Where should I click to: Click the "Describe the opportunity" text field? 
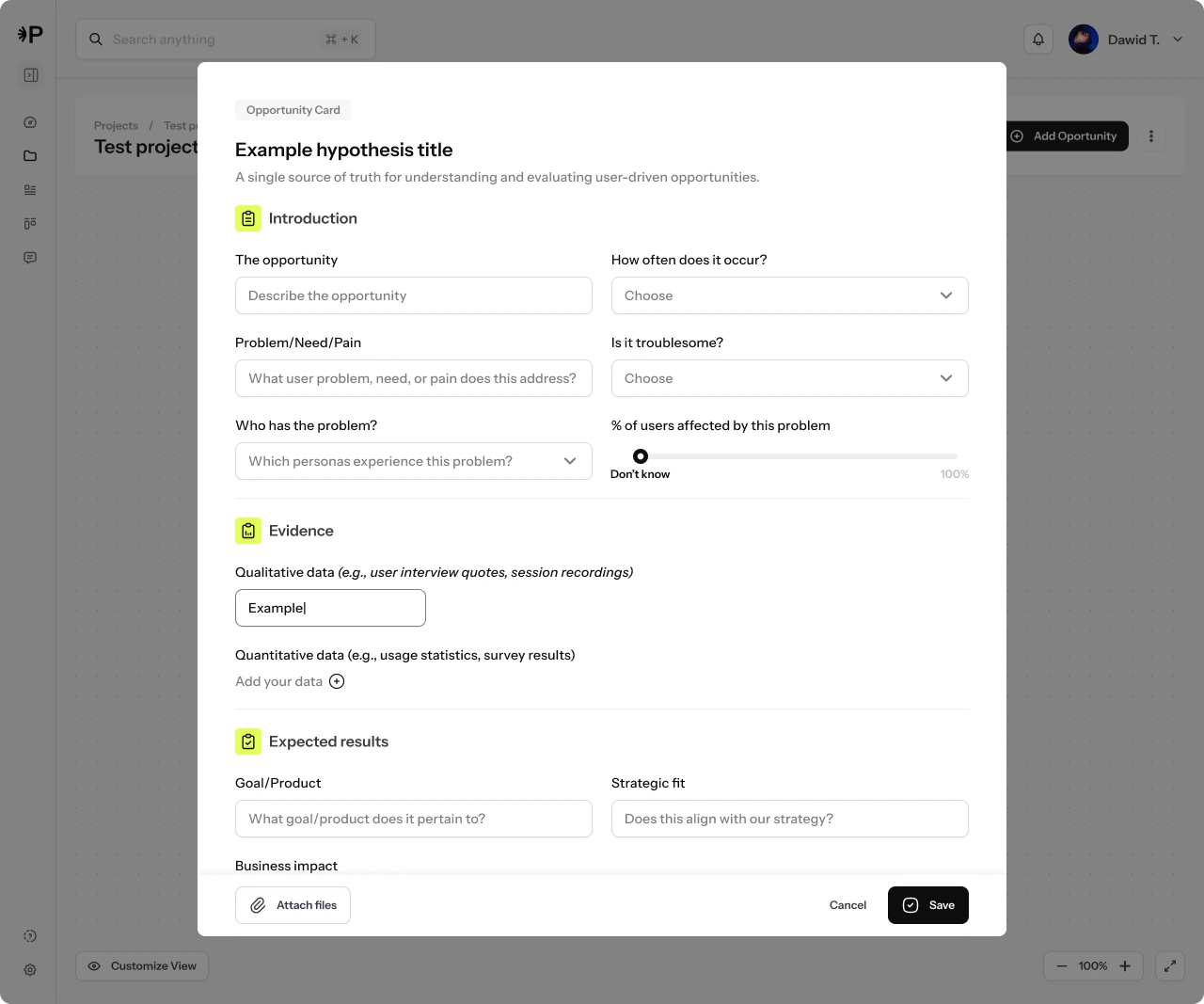tap(413, 295)
